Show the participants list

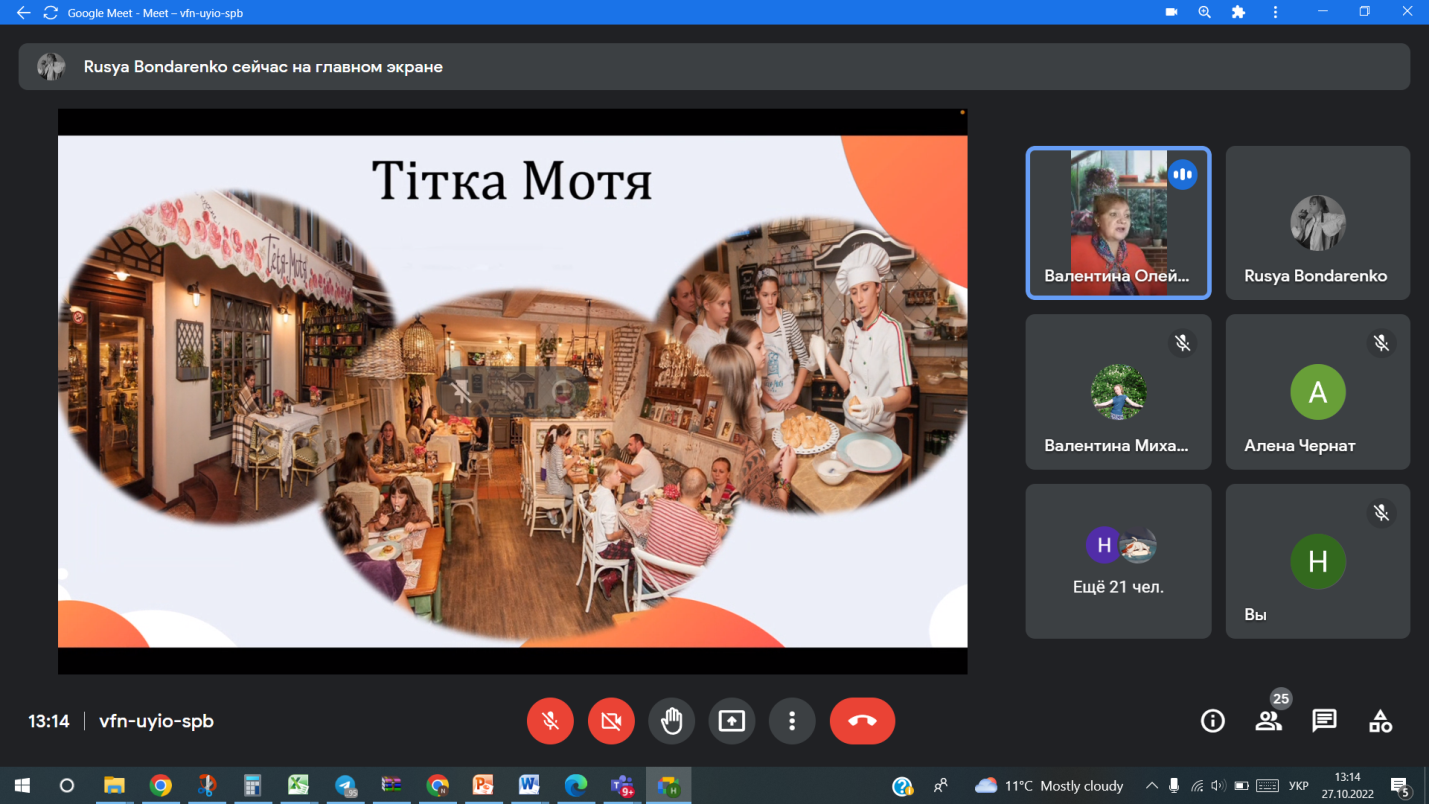(1268, 721)
